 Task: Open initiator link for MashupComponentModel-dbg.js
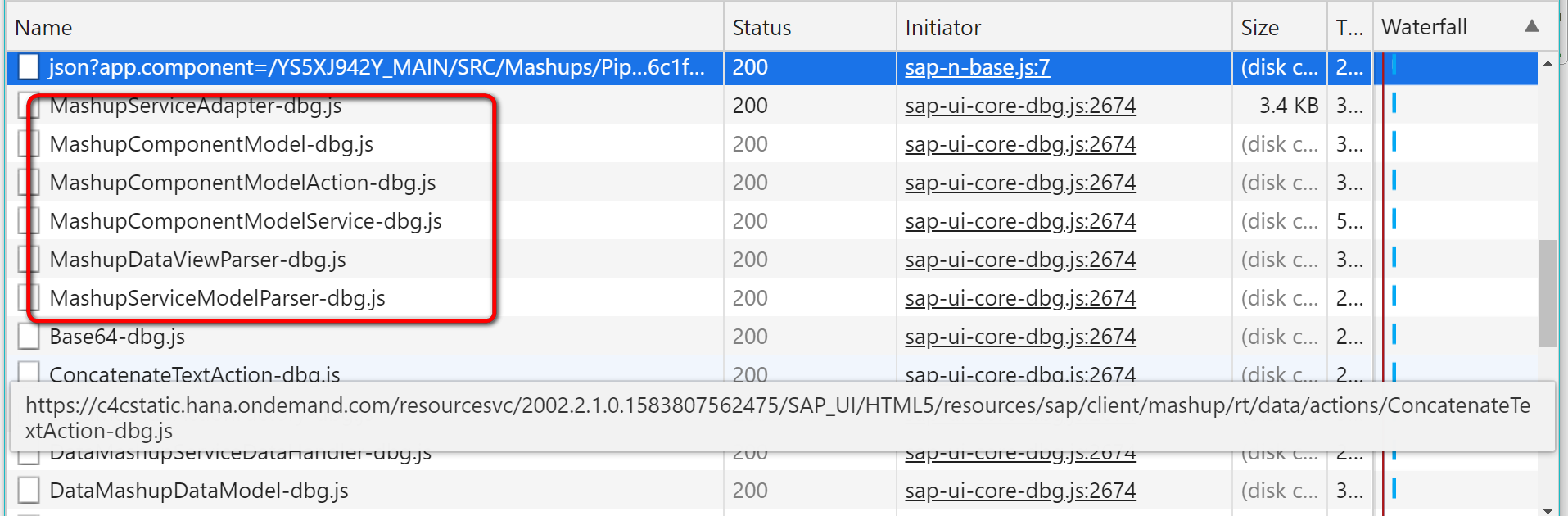[1020, 144]
